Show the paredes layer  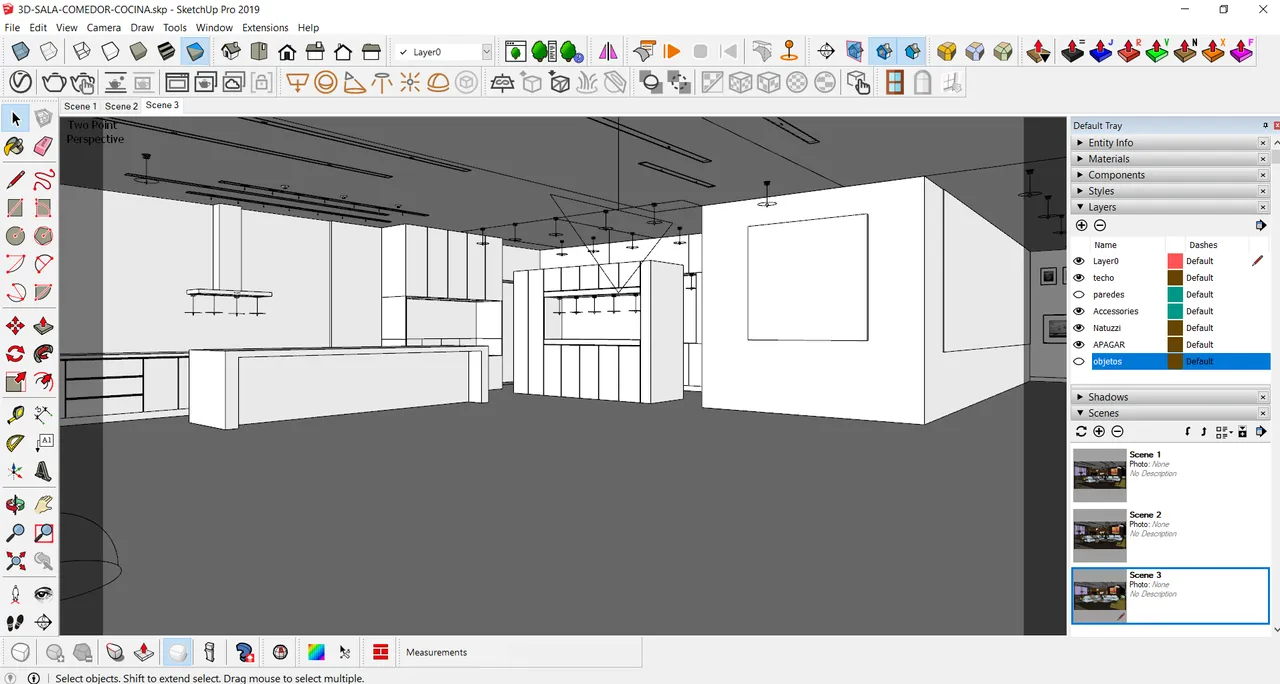(1079, 295)
